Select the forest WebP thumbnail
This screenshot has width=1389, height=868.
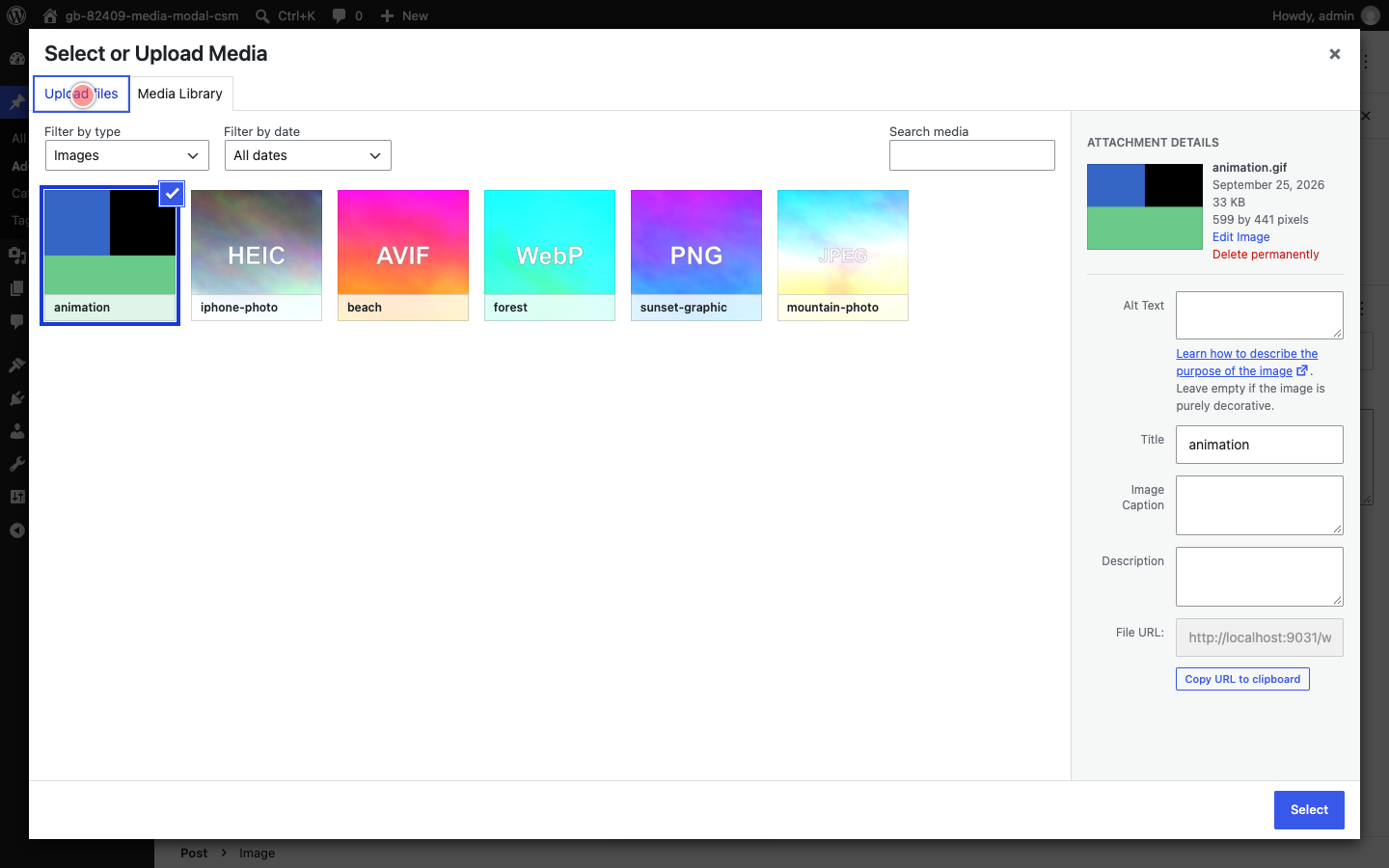(550, 256)
